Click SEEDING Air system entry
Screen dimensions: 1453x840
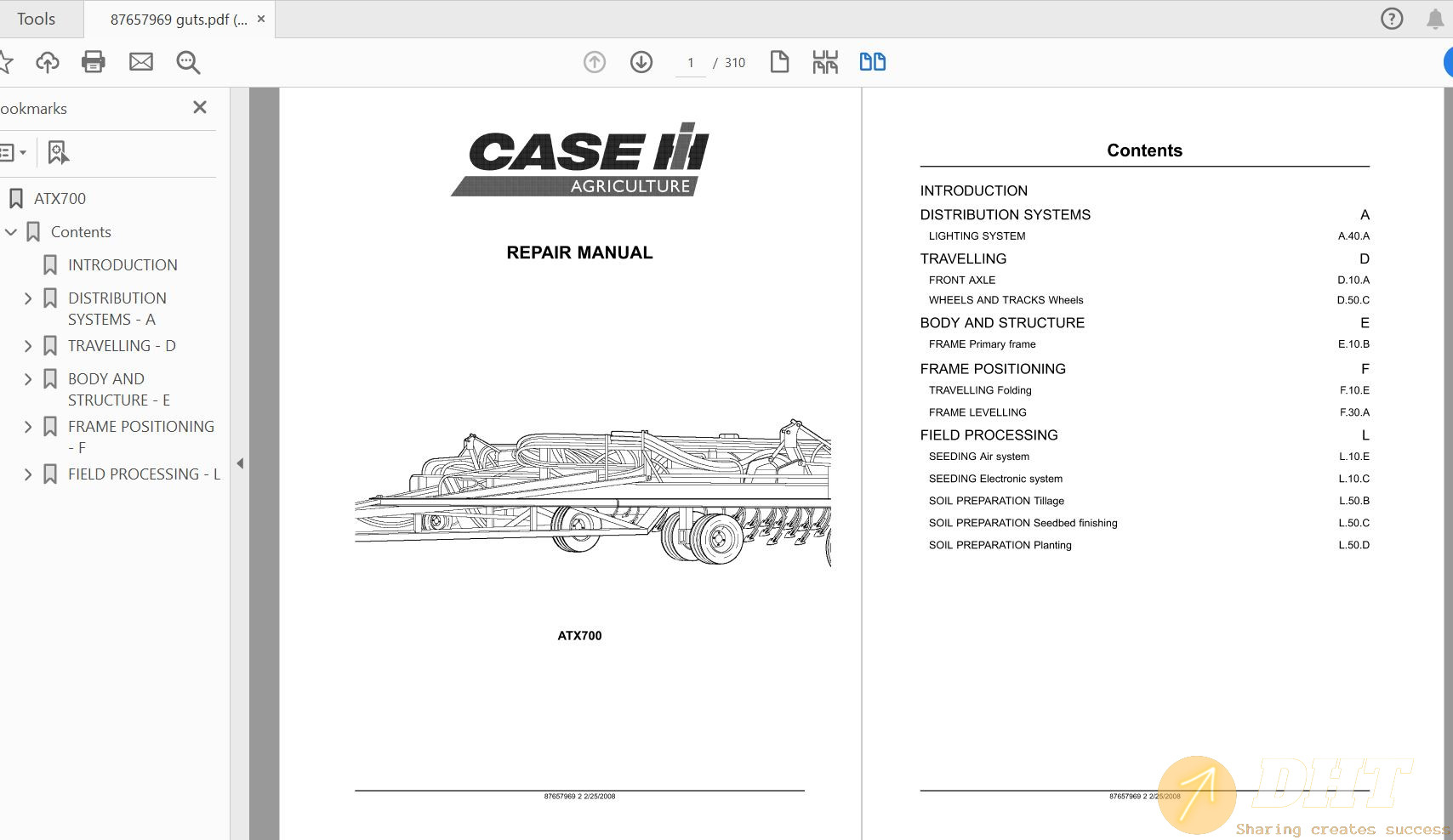[x=978, y=457]
